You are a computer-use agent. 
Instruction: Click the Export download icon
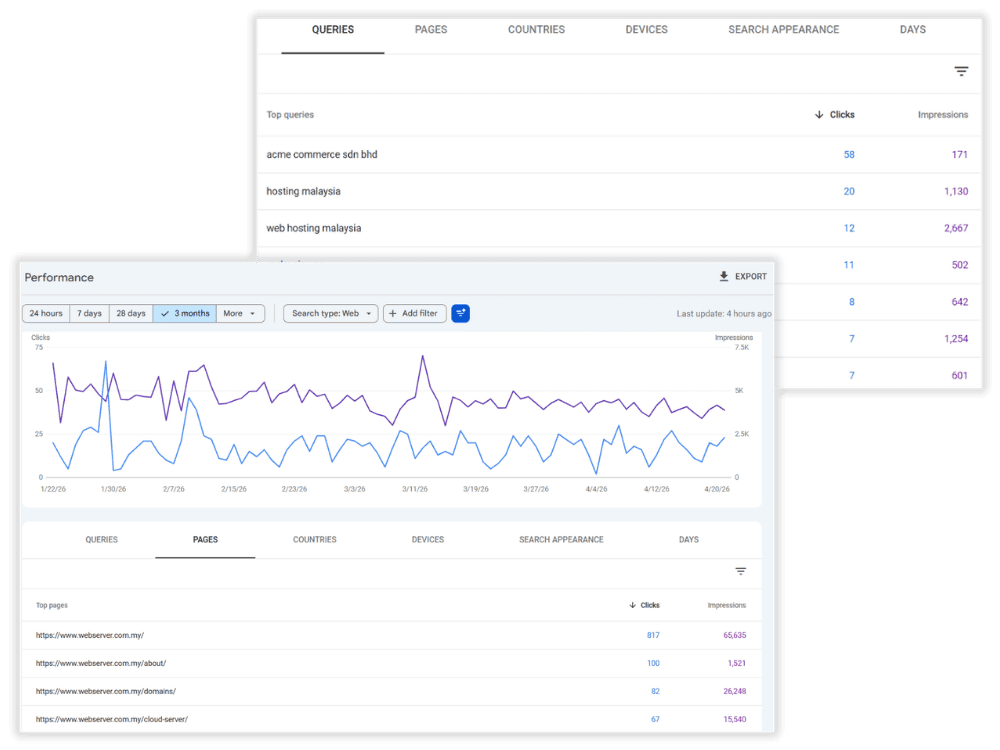point(724,276)
